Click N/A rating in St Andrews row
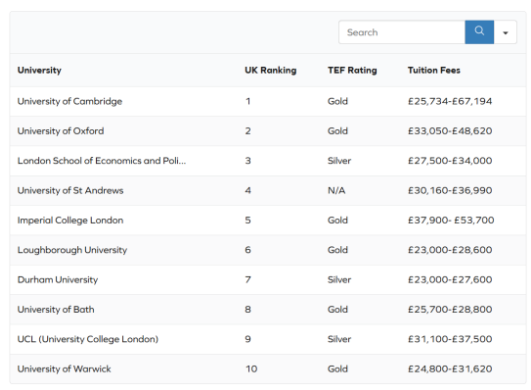 tap(336, 190)
